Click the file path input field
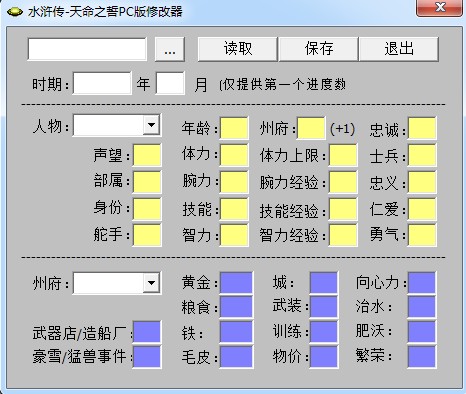The height and width of the screenshot is (394, 466). coord(87,49)
